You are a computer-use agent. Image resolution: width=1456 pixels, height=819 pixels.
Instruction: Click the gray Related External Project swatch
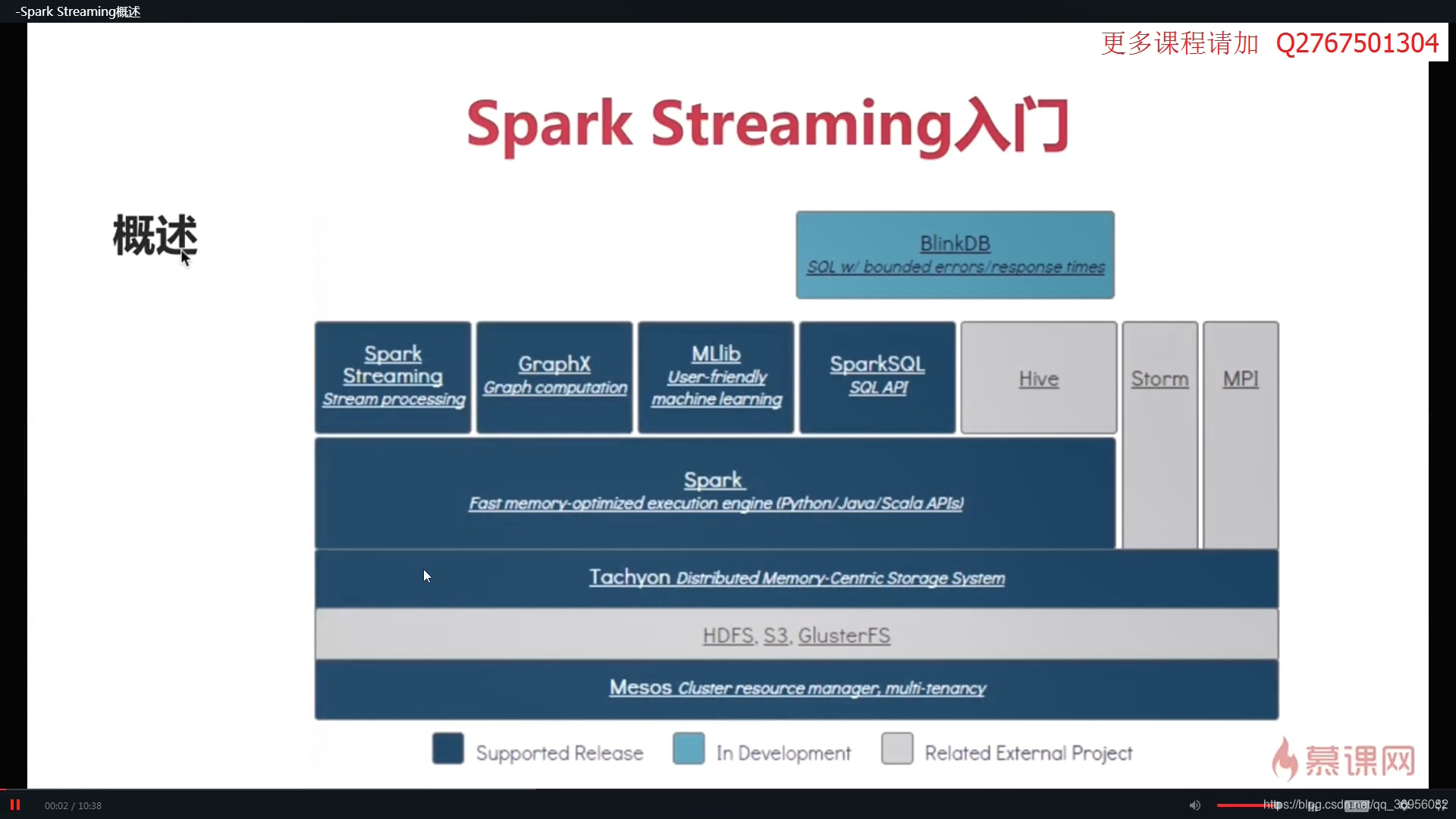click(x=897, y=748)
